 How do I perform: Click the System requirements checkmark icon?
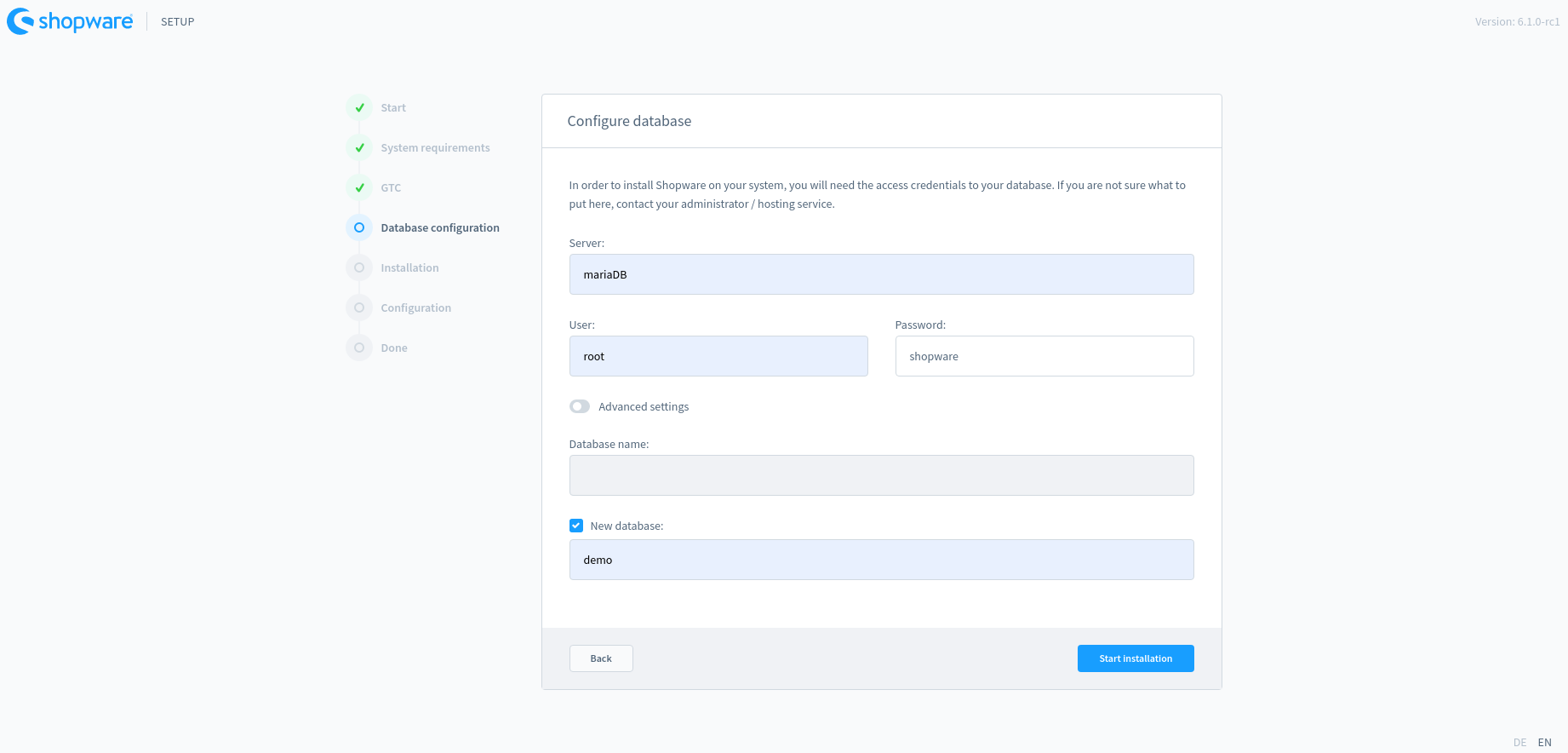359,147
